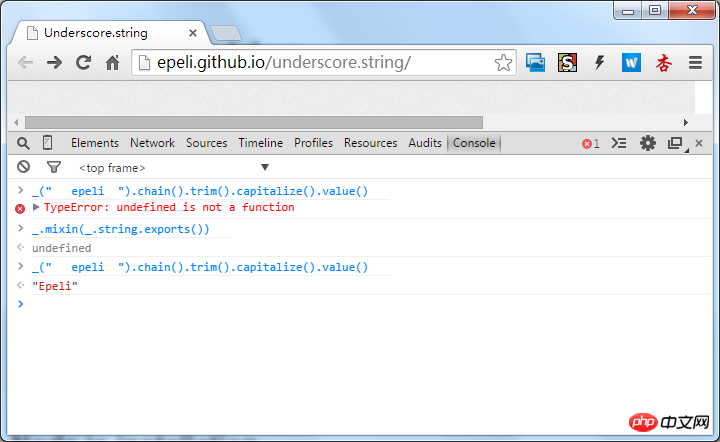Click the "Epeli" result output

(x=55, y=286)
